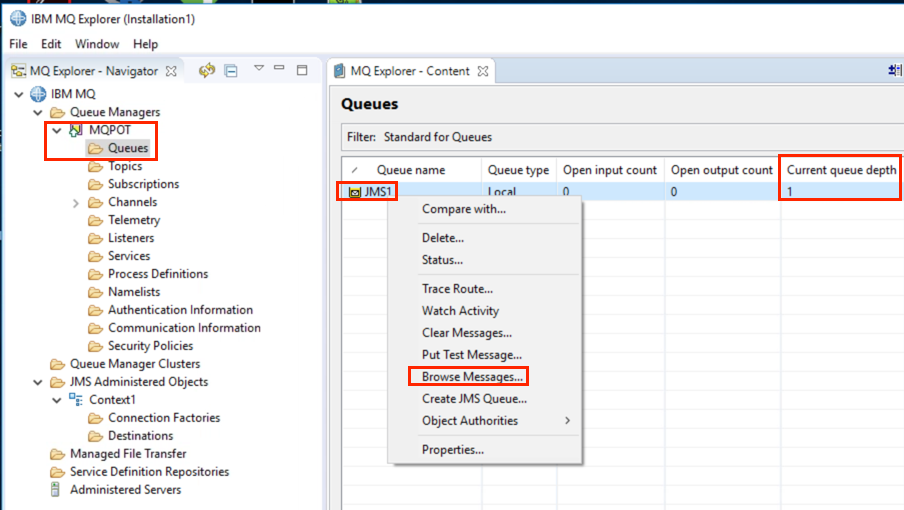Expand the Channels node
This screenshot has width=904, height=510.
click(76, 203)
